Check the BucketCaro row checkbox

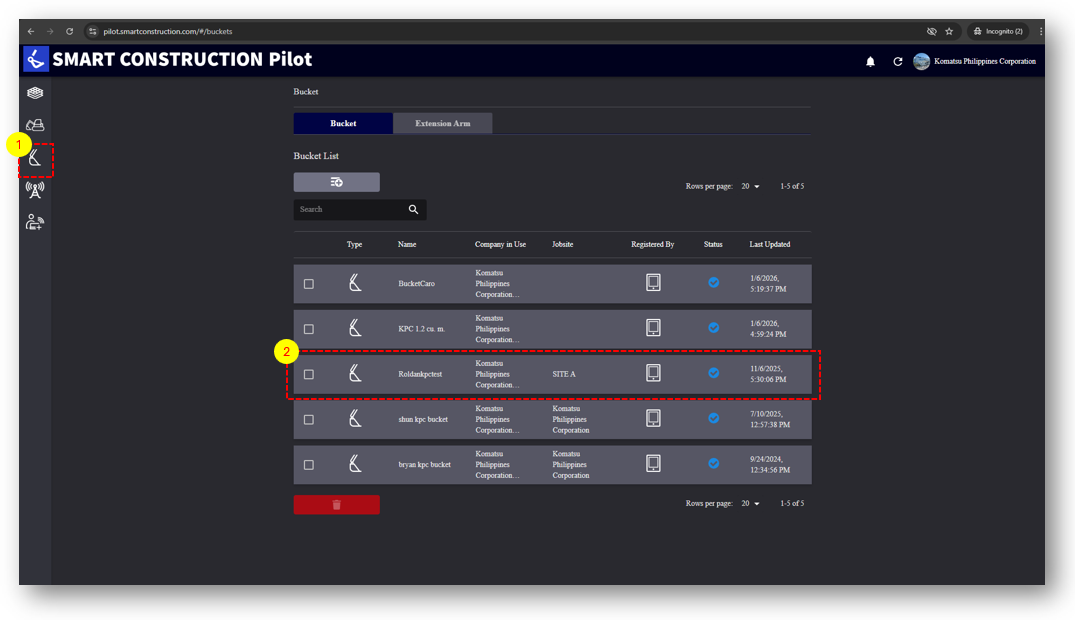point(309,284)
